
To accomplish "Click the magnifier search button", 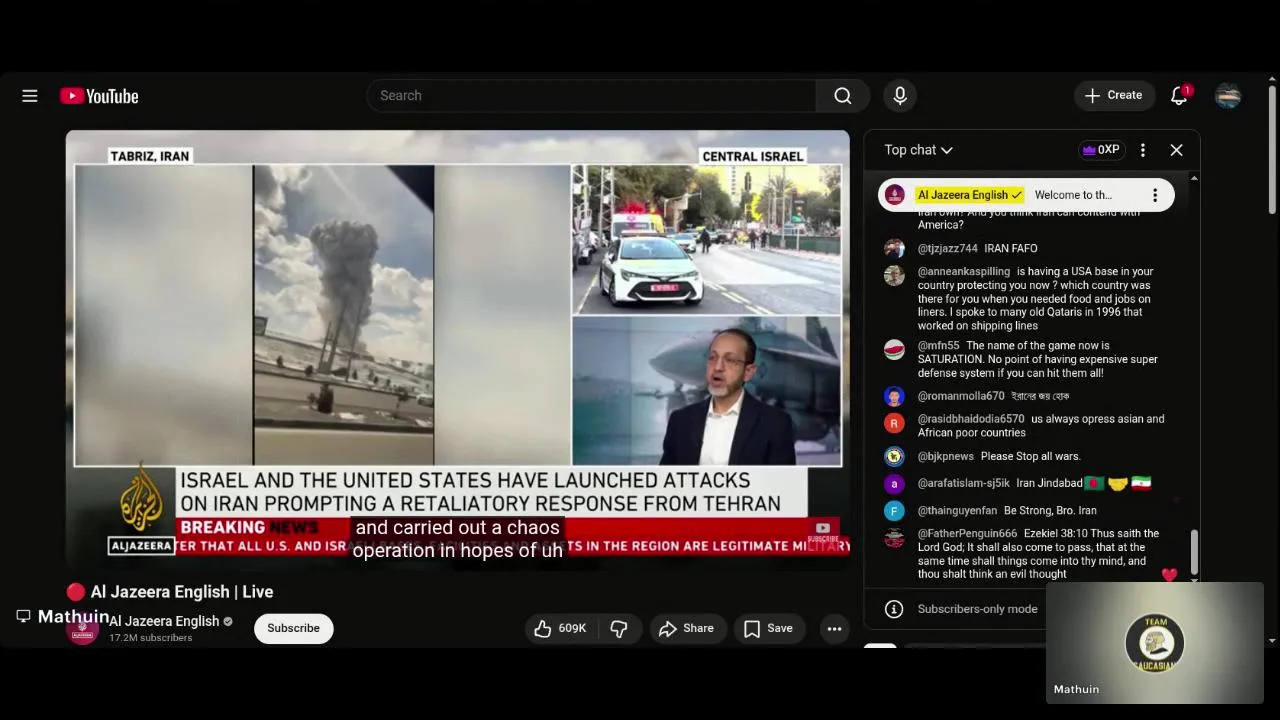I will (x=843, y=95).
